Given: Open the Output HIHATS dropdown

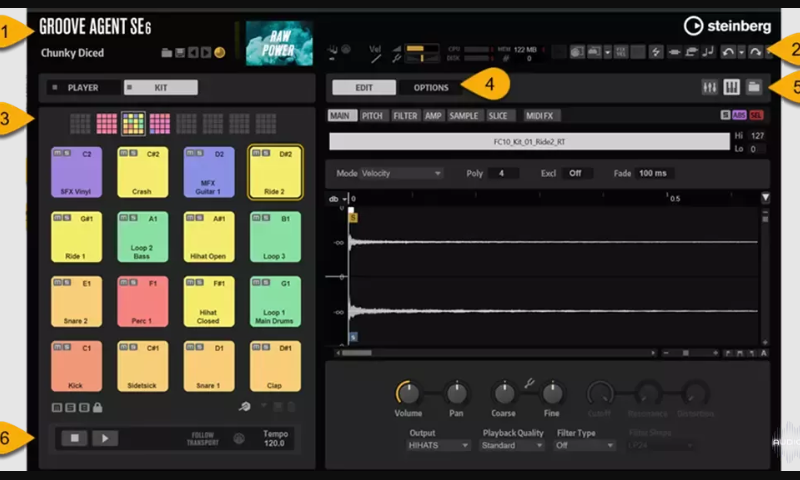Looking at the screenshot, I should tap(438, 445).
